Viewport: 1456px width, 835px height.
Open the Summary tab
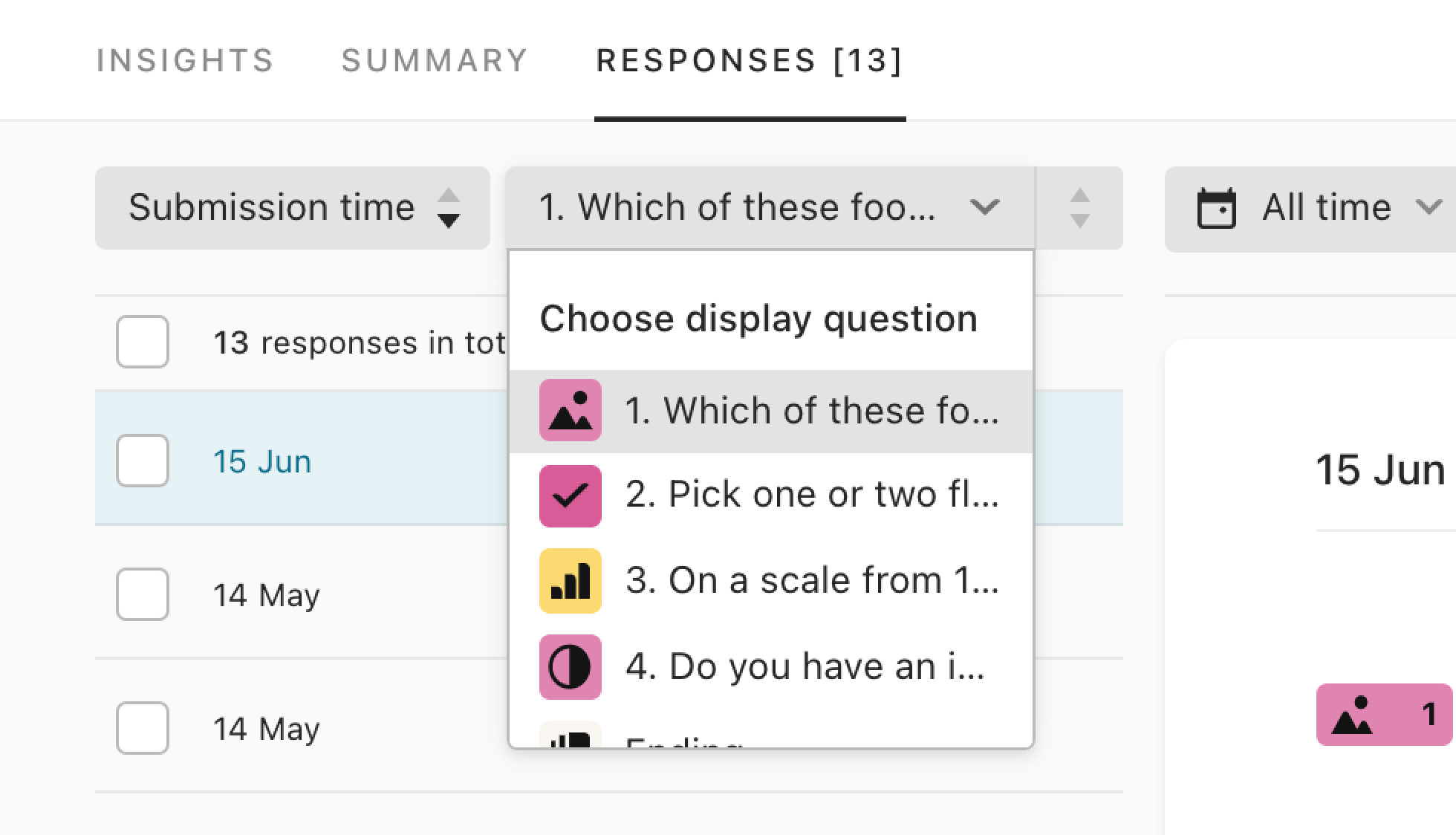point(435,60)
